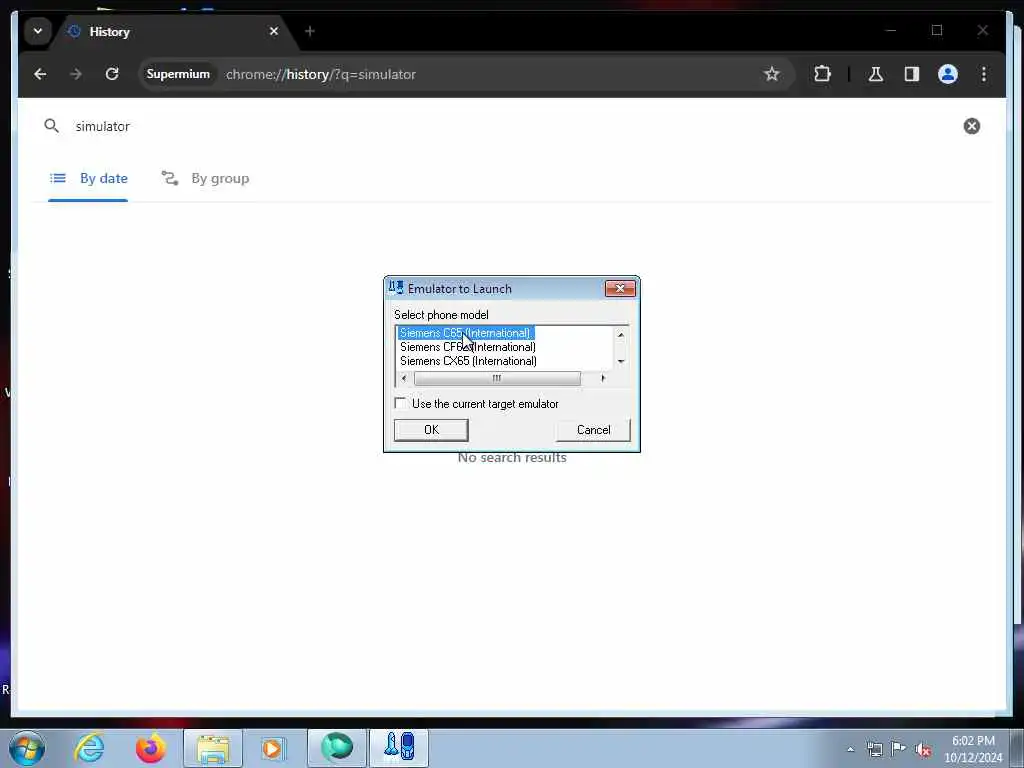Select Siemens CF62 (International) model
This screenshot has width=1024, height=768.
468,347
